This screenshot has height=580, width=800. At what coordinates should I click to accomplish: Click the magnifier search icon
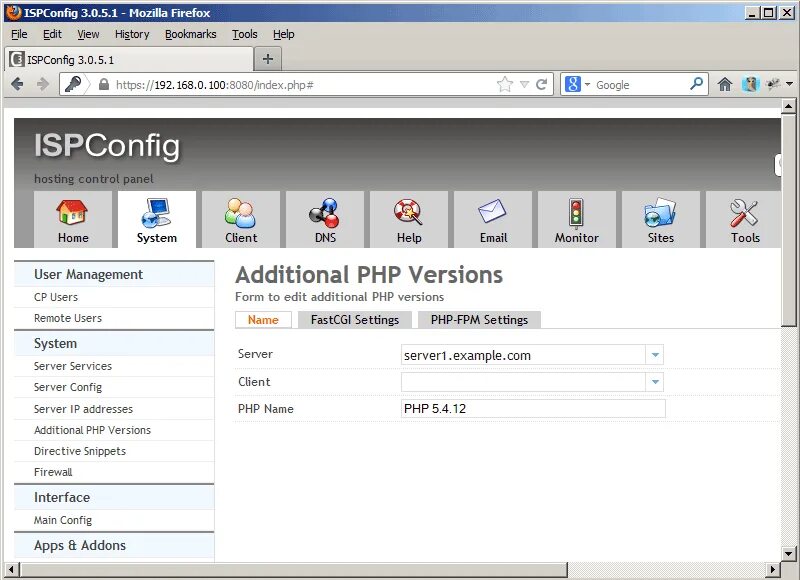pyautogui.click(x=696, y=84)
